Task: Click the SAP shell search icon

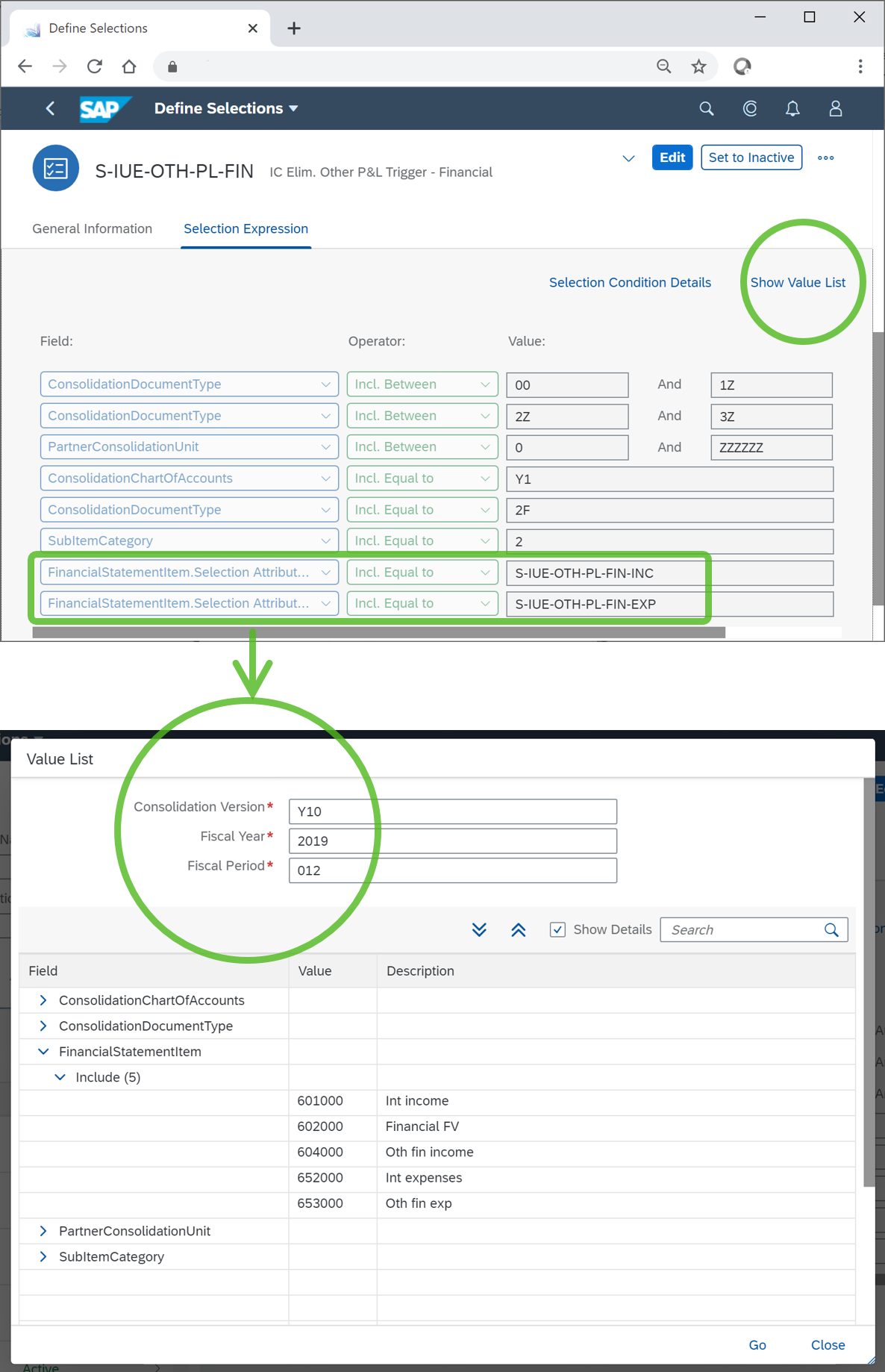Action: 706,109
